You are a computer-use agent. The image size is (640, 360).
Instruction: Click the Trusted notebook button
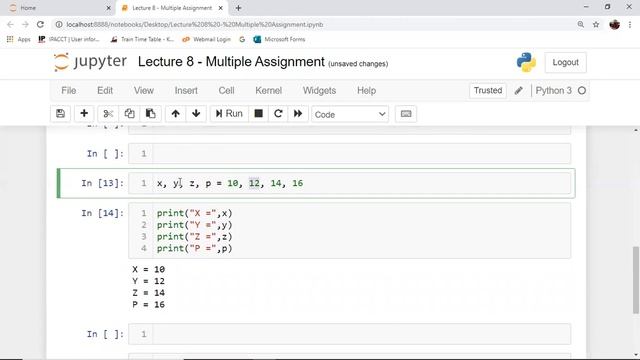click(x=488, y=91)
